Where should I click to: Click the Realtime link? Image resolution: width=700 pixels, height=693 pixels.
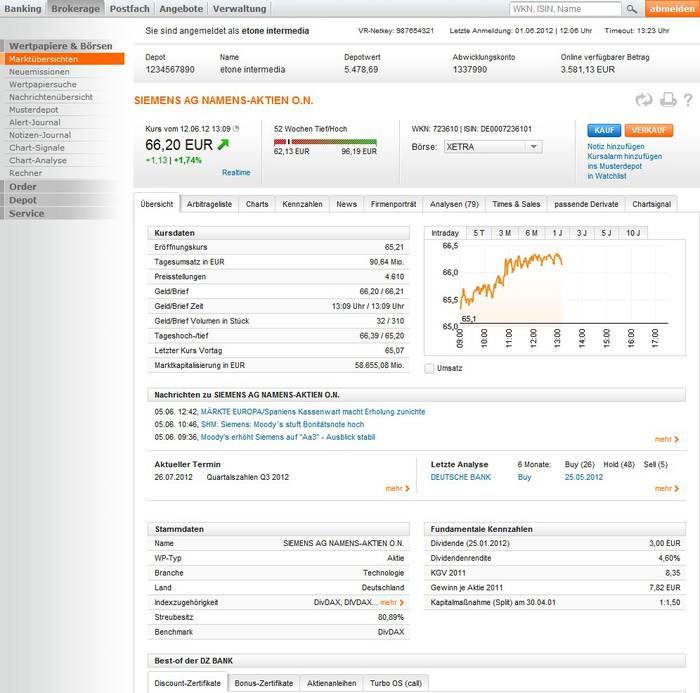click(236, 172)
